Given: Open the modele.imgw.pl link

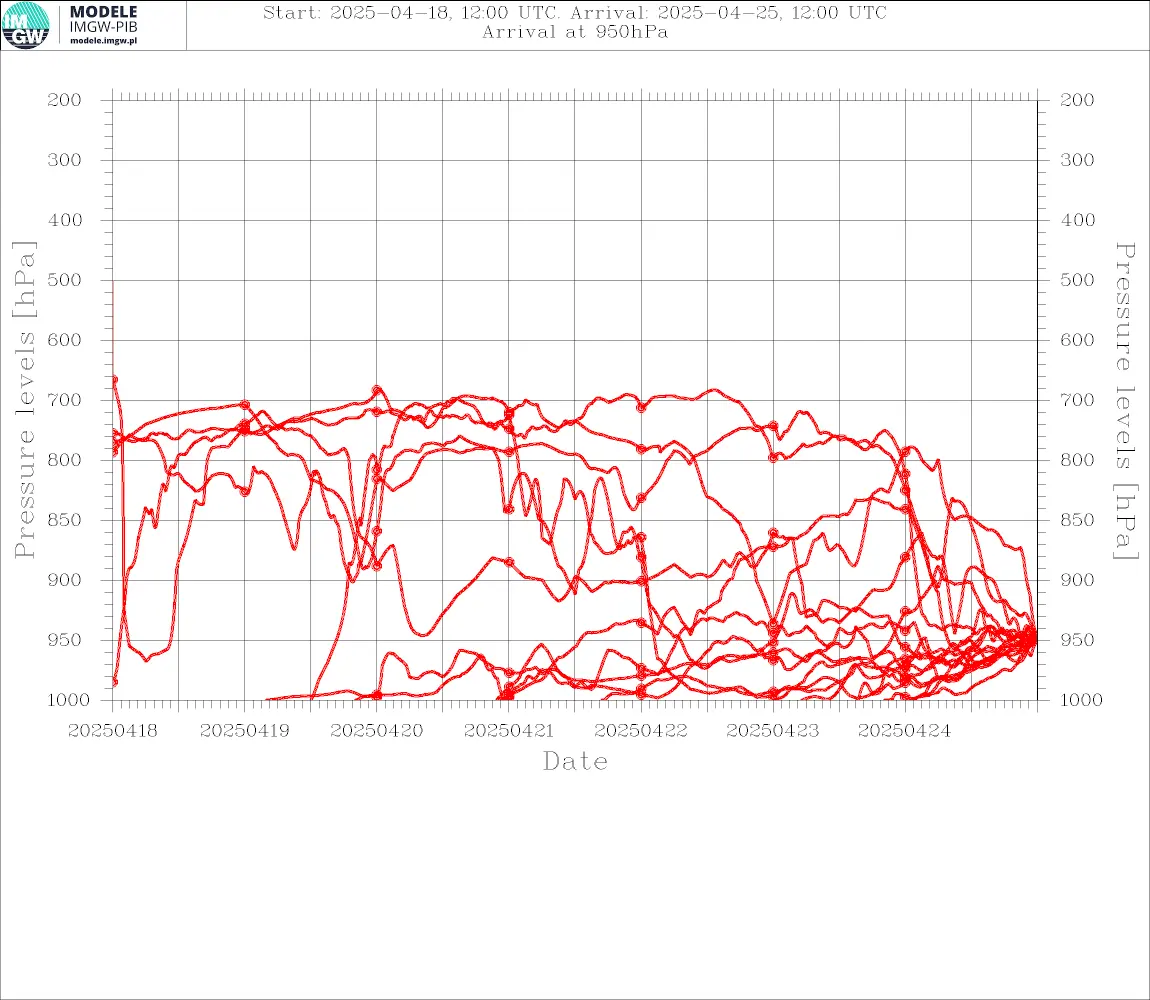Looking at the screenshot, I should [x=103, y=41].
